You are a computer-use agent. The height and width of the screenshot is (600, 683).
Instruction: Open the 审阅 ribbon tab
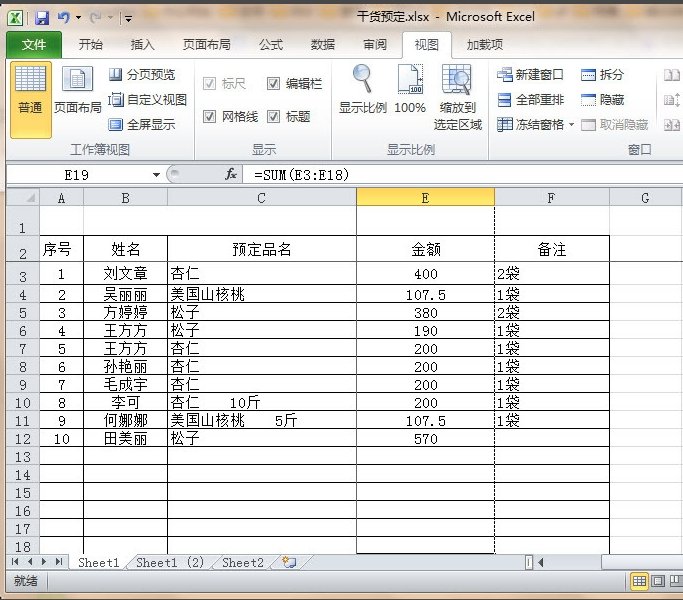coord(375,44)
